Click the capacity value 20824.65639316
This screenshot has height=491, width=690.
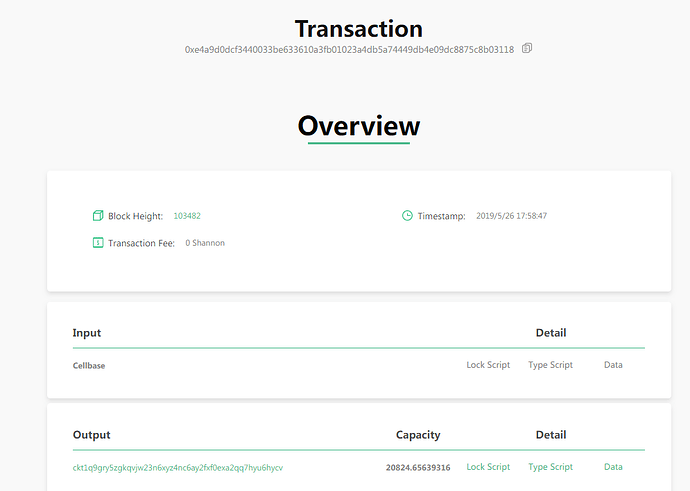click(418, 467)
